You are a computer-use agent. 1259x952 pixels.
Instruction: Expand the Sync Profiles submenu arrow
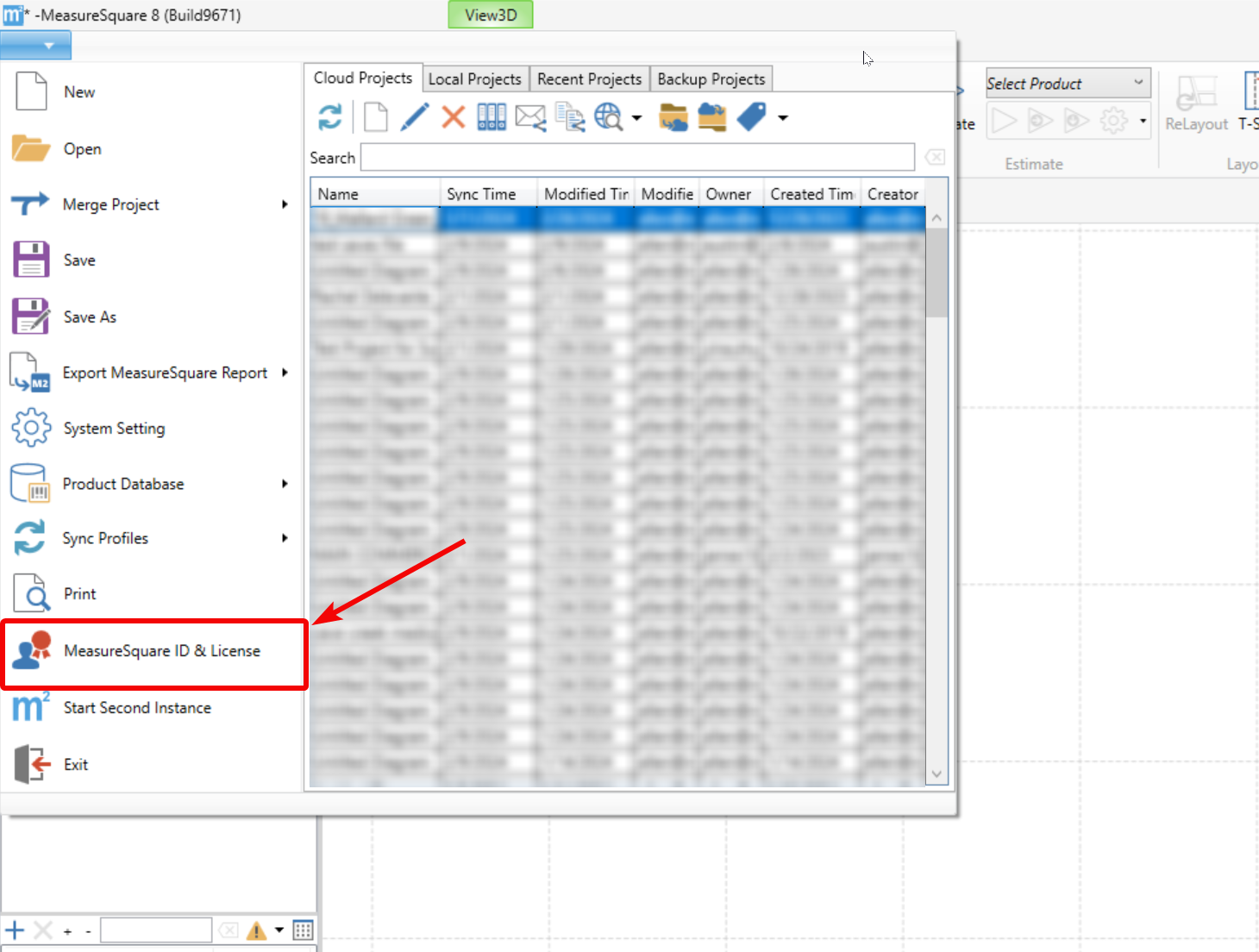(x=285, y=538)
